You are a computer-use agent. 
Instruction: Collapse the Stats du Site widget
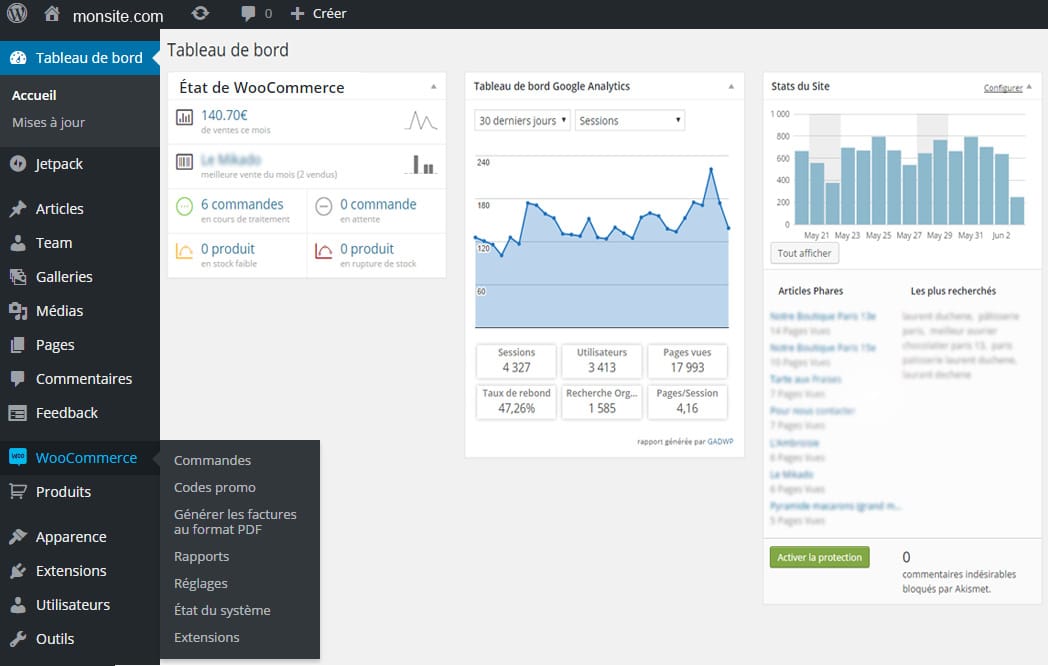1029,87
